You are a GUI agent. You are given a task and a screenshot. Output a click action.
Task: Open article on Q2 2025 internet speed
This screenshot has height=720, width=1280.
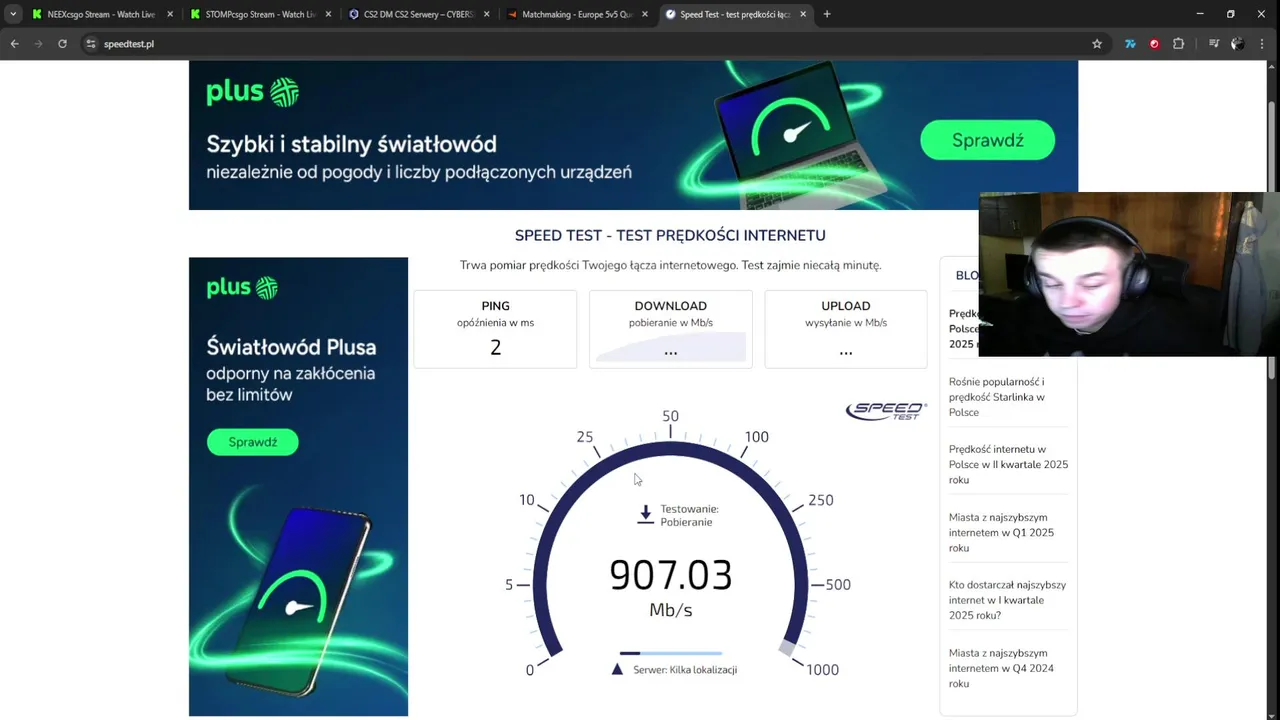pos(1008,464)
